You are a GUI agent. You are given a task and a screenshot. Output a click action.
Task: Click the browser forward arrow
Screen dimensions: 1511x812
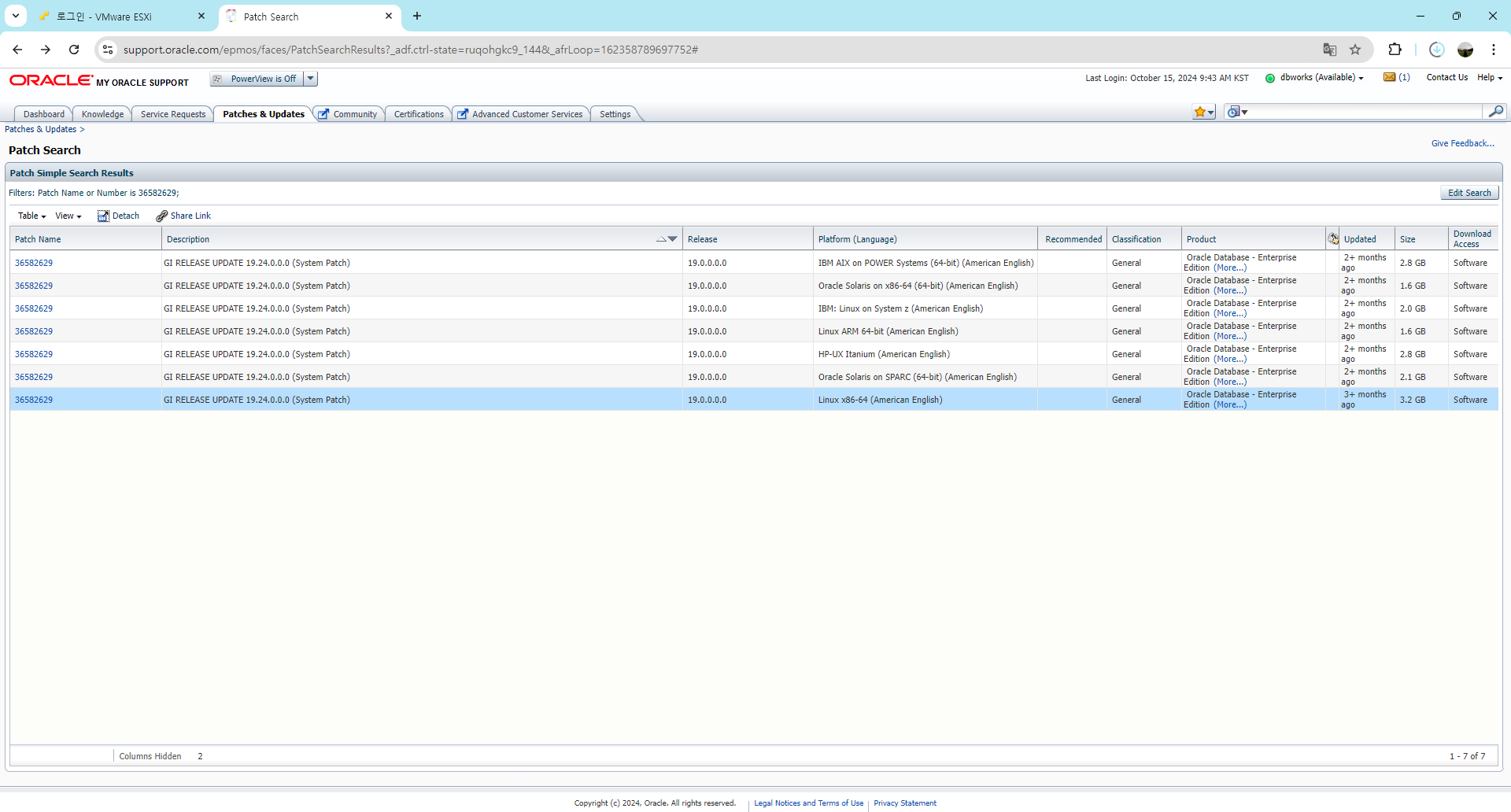[46, 50]
